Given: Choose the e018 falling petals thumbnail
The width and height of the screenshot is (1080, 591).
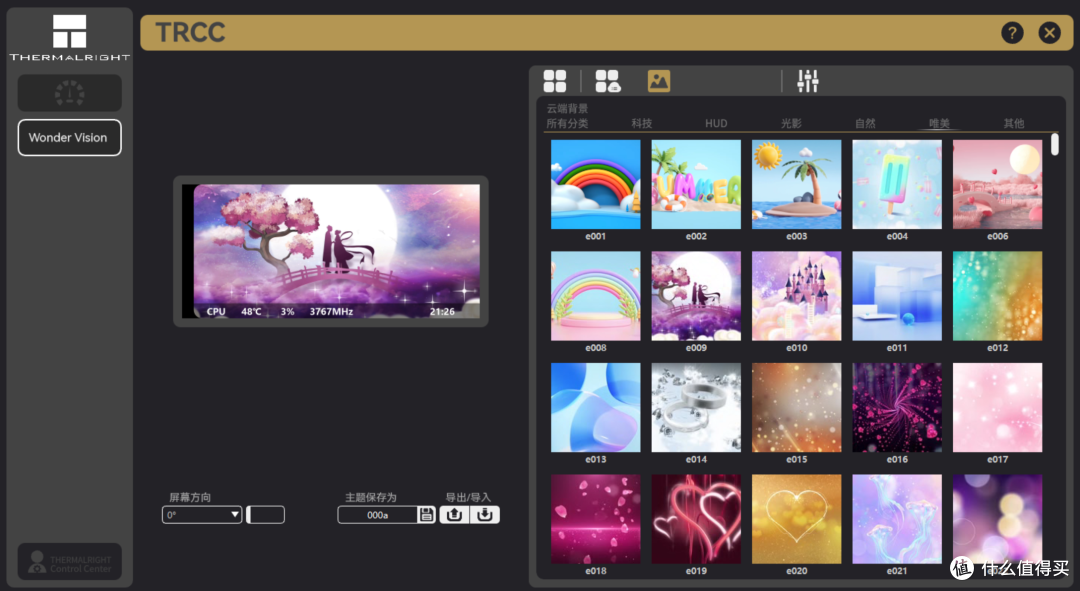Looking at the screenshot, I should tap(596, 519).
